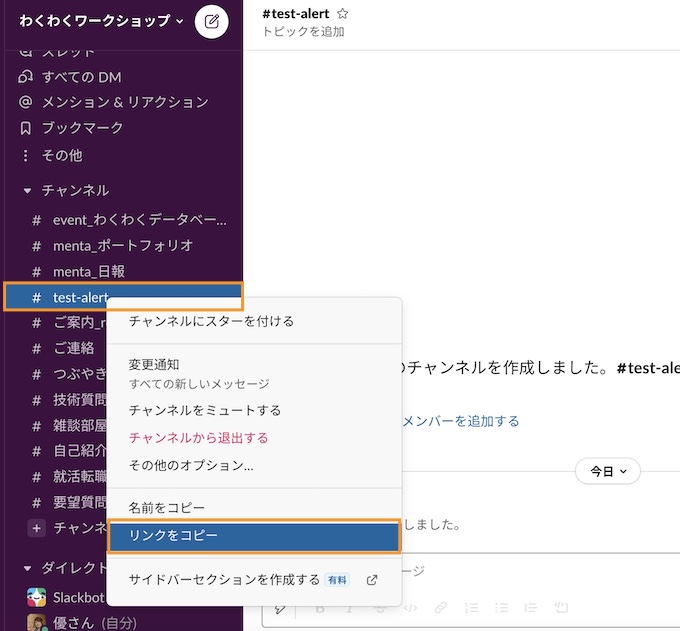Click the compose new message icon
The image size is (680, 631).
(x=212, y=21)
